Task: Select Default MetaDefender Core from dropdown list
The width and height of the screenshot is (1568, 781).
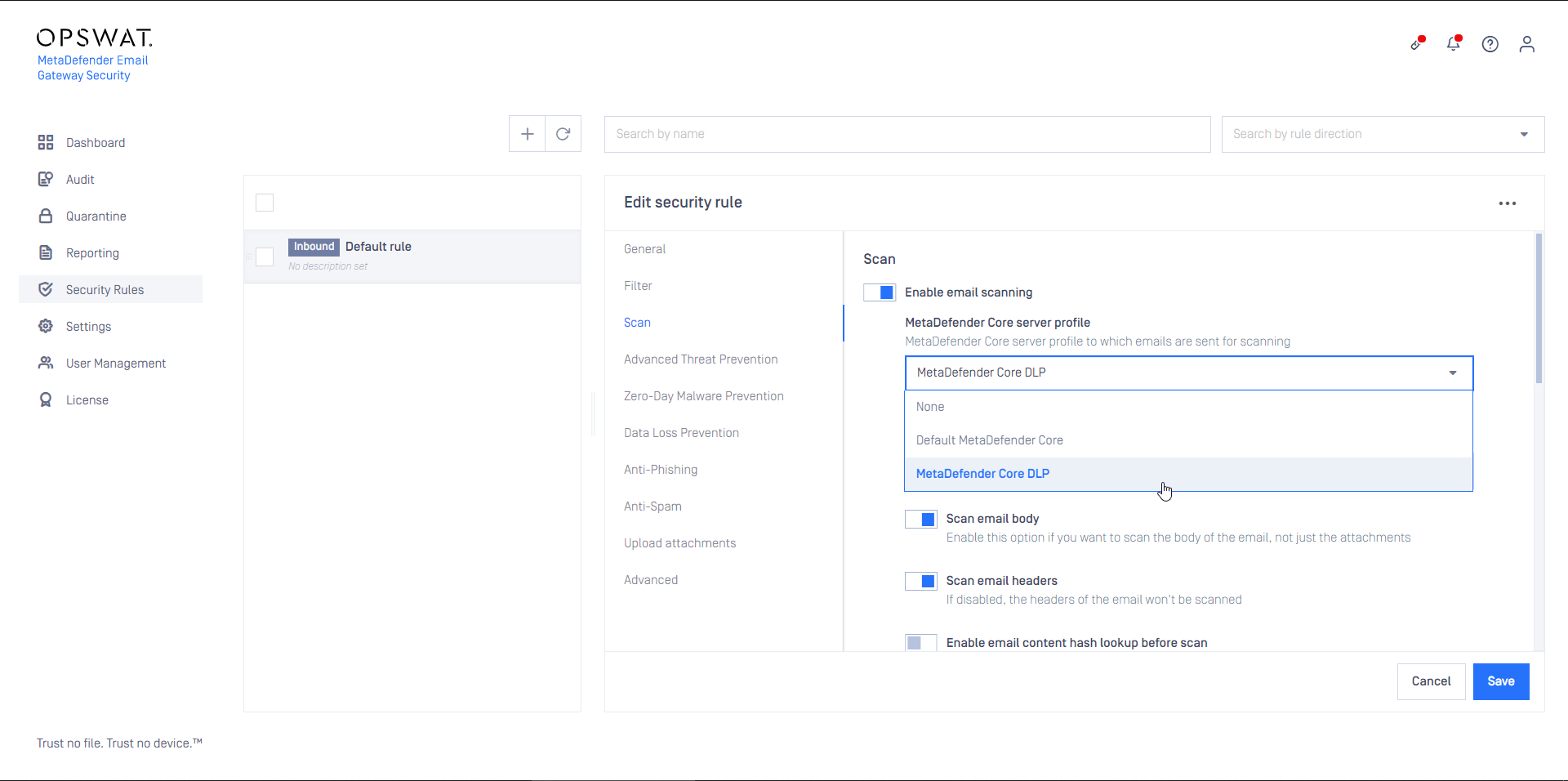Action: tap(989, 440)
